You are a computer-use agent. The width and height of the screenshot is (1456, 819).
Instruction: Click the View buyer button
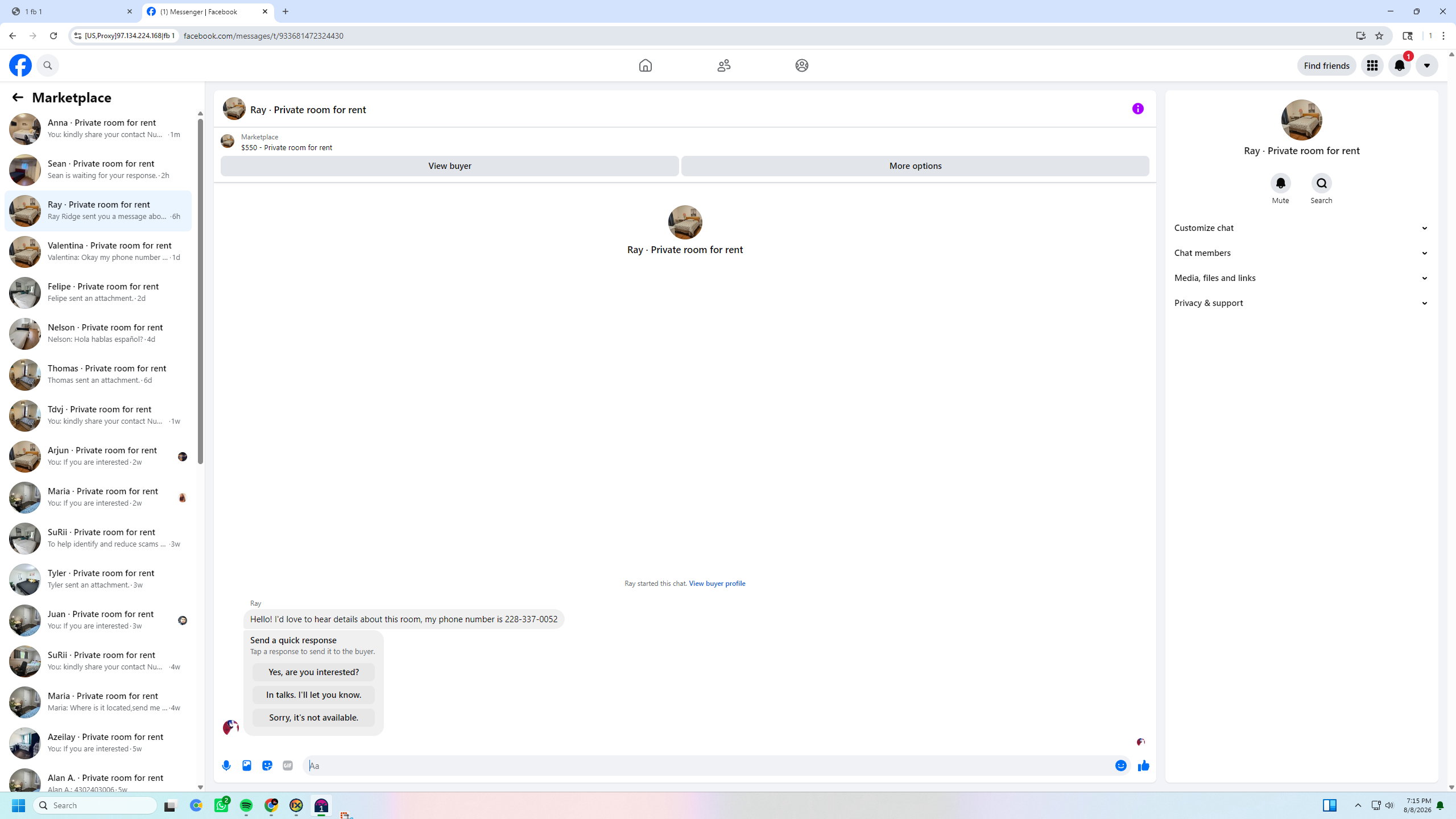click(x=449, y=166)
